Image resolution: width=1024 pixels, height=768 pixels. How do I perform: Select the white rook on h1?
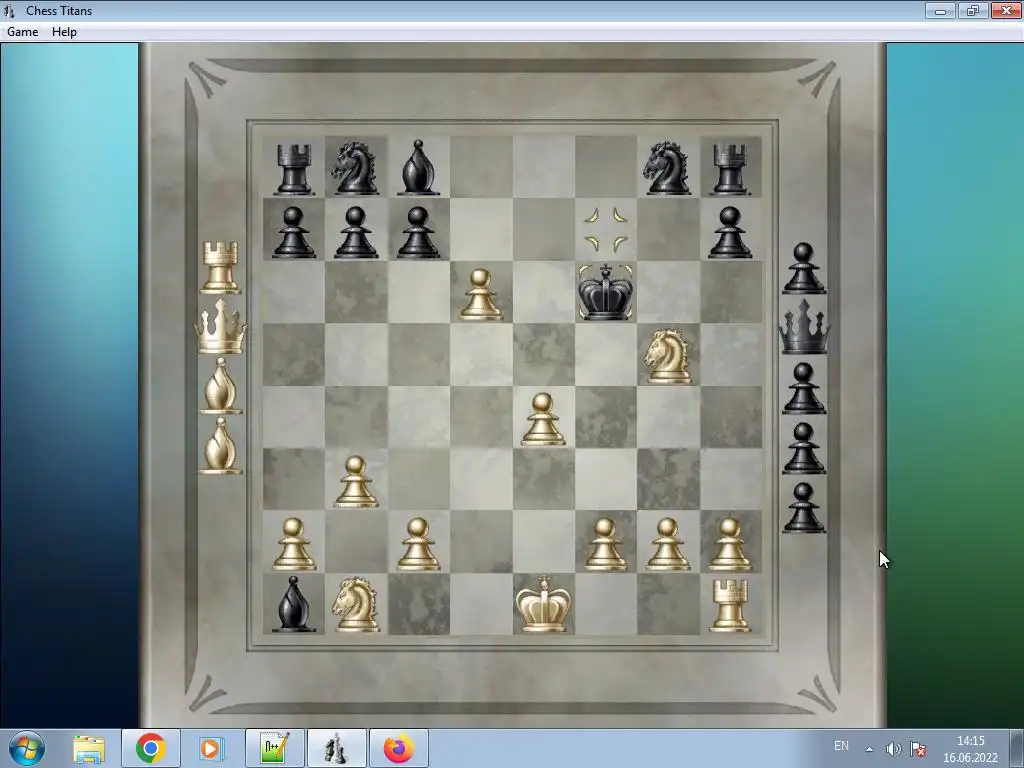coord(729,605)
